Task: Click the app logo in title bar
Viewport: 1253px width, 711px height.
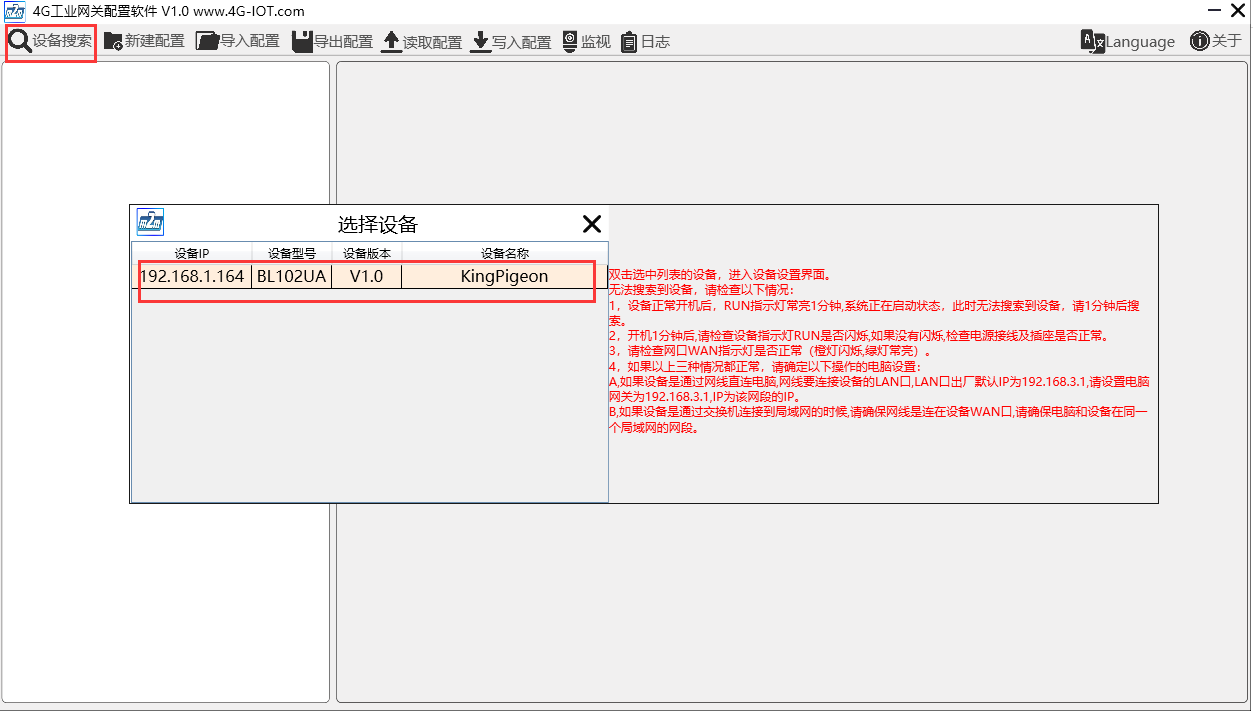Action: 15,11
